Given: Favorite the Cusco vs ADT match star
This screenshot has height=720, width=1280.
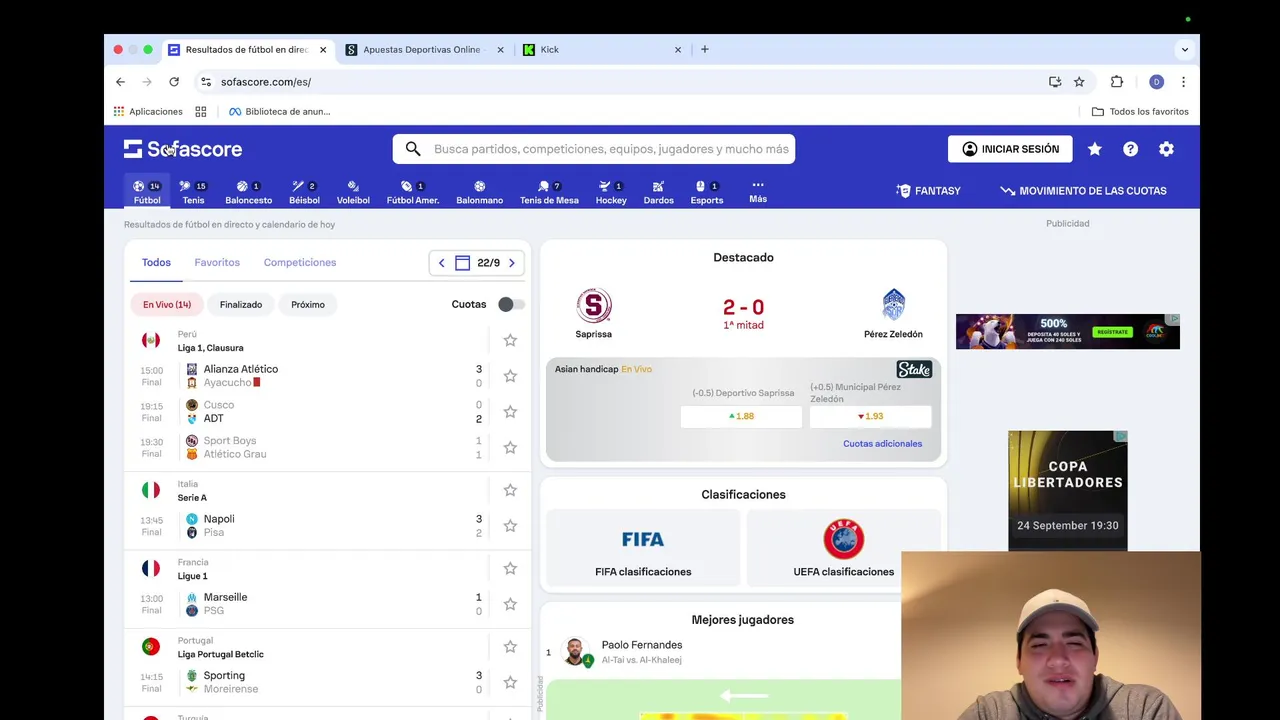Looking at the screenshot, I should [510, 412].
